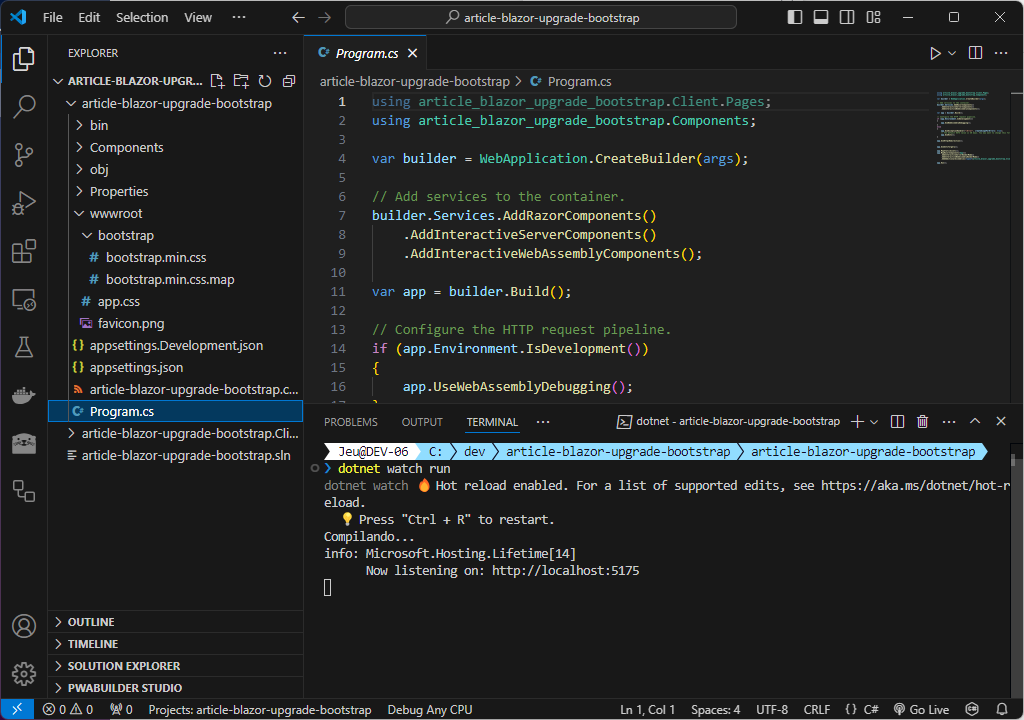Go back with the navigation arrow
1024x720 pixels.
click(298, 18)
